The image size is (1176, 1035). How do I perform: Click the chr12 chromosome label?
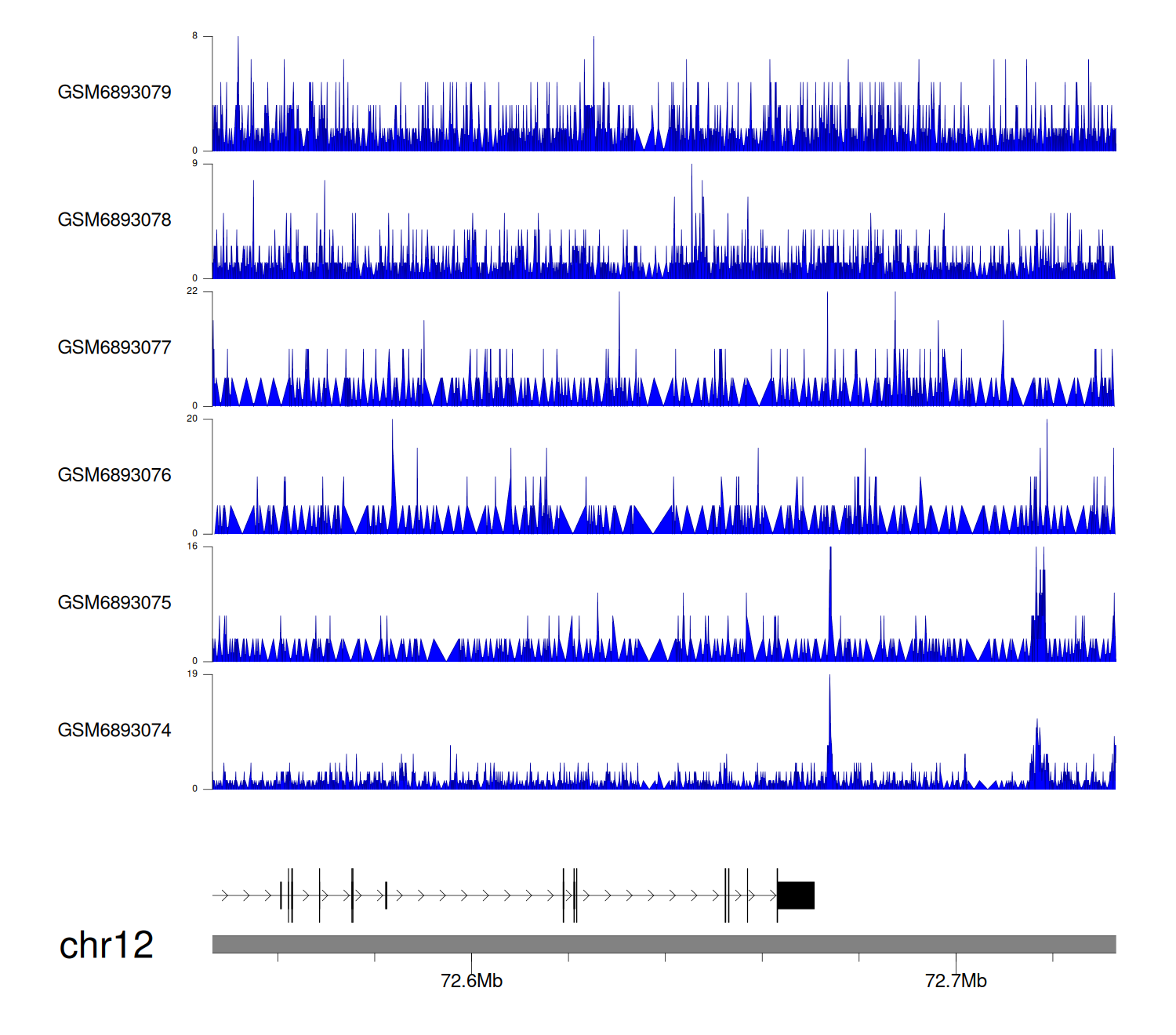[107, 946]
